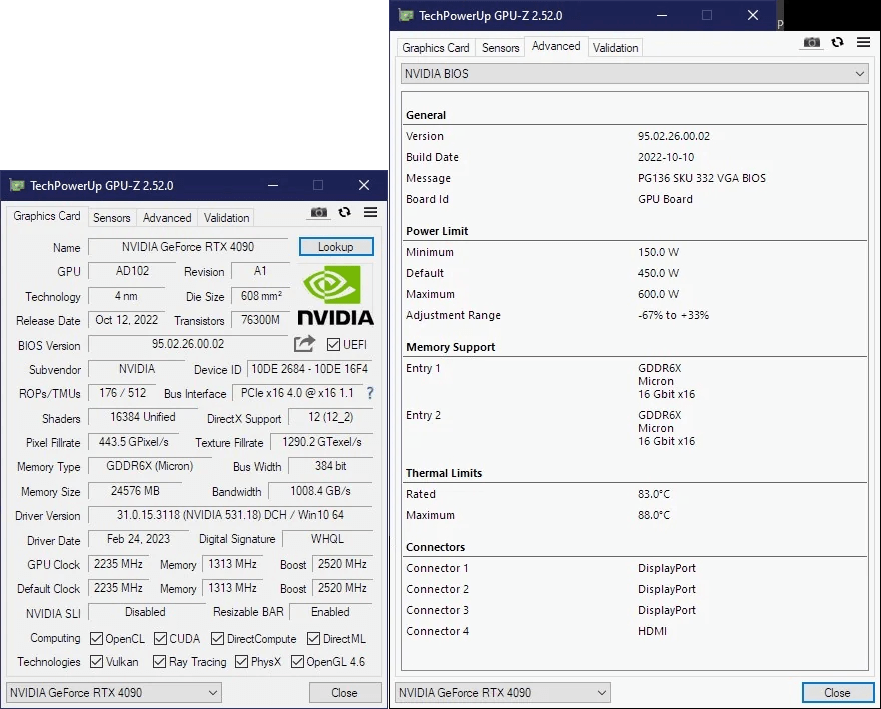Open NVIDIA BIOS dropdown in Advanced tab

634,74
